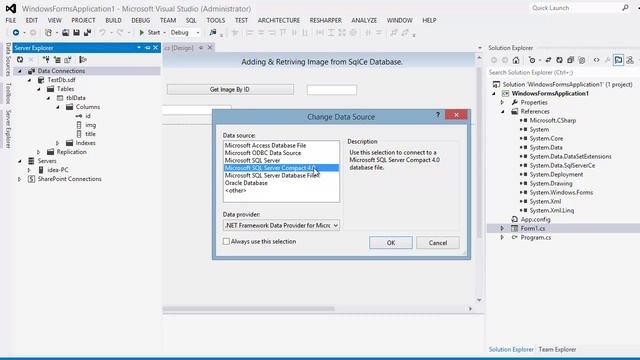Collapse the TestDb.sdf node
Viewport: 640px width, 360px height.
[x=29, y=80]
